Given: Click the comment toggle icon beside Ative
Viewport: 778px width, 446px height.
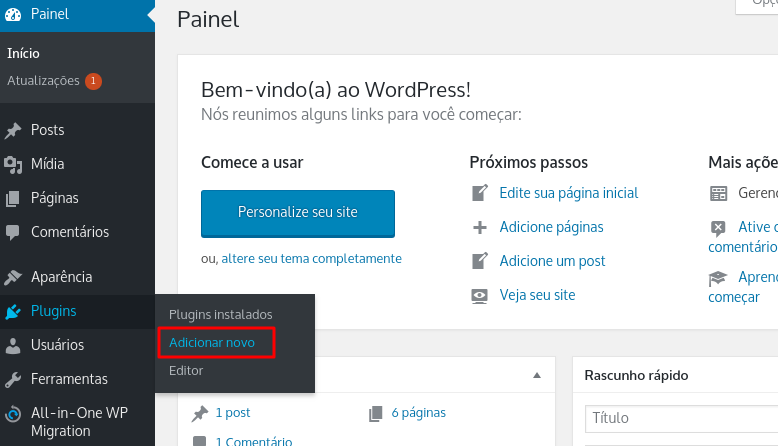Looking at the screenshot, I should [718, 228].
